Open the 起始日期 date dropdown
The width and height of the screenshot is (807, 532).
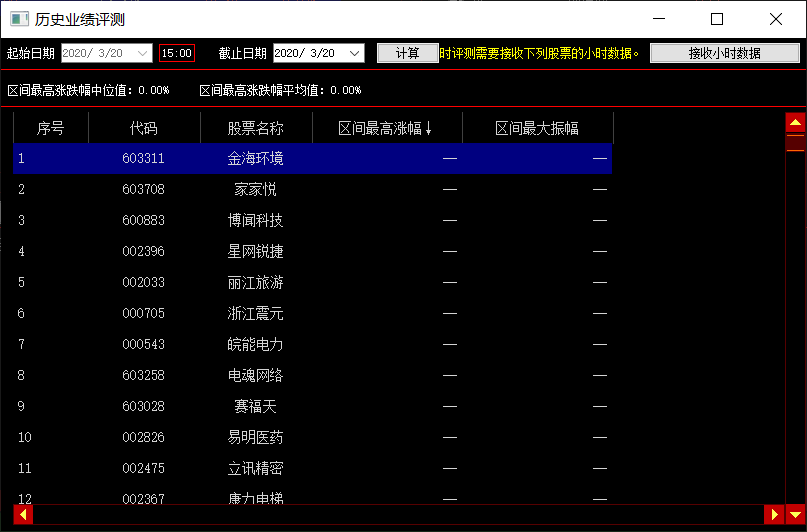(x=143, y=53)
